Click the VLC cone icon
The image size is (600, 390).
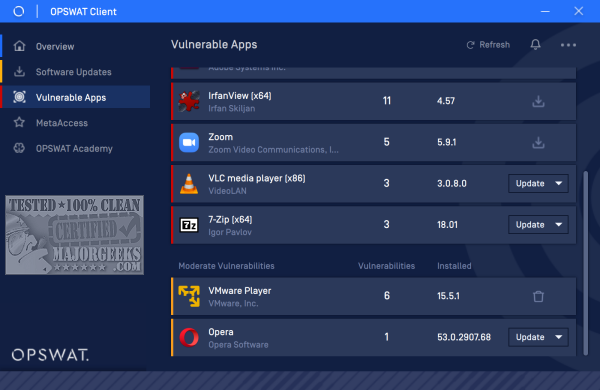(x=189, y=184)
